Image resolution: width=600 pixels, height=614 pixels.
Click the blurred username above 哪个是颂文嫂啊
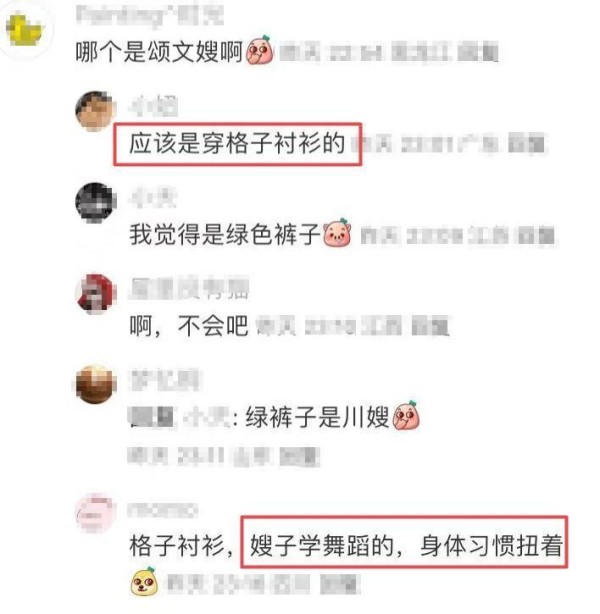point(149,16)
